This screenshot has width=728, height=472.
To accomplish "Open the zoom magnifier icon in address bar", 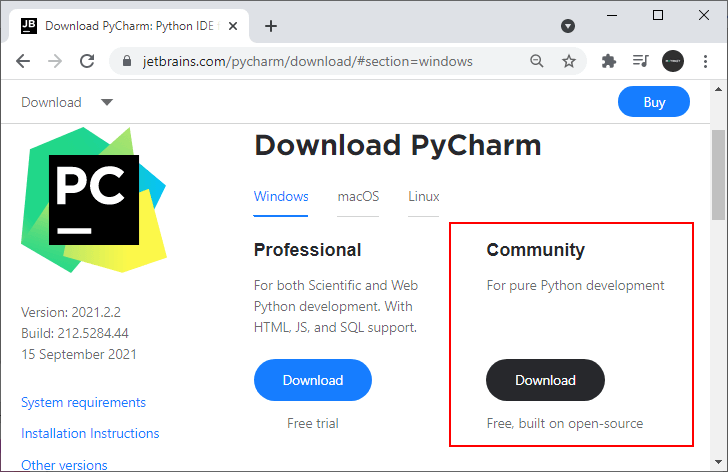I will (537, 61).
